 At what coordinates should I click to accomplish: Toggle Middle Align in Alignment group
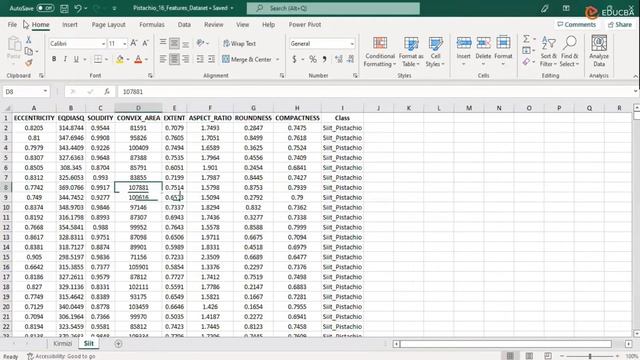174,43
